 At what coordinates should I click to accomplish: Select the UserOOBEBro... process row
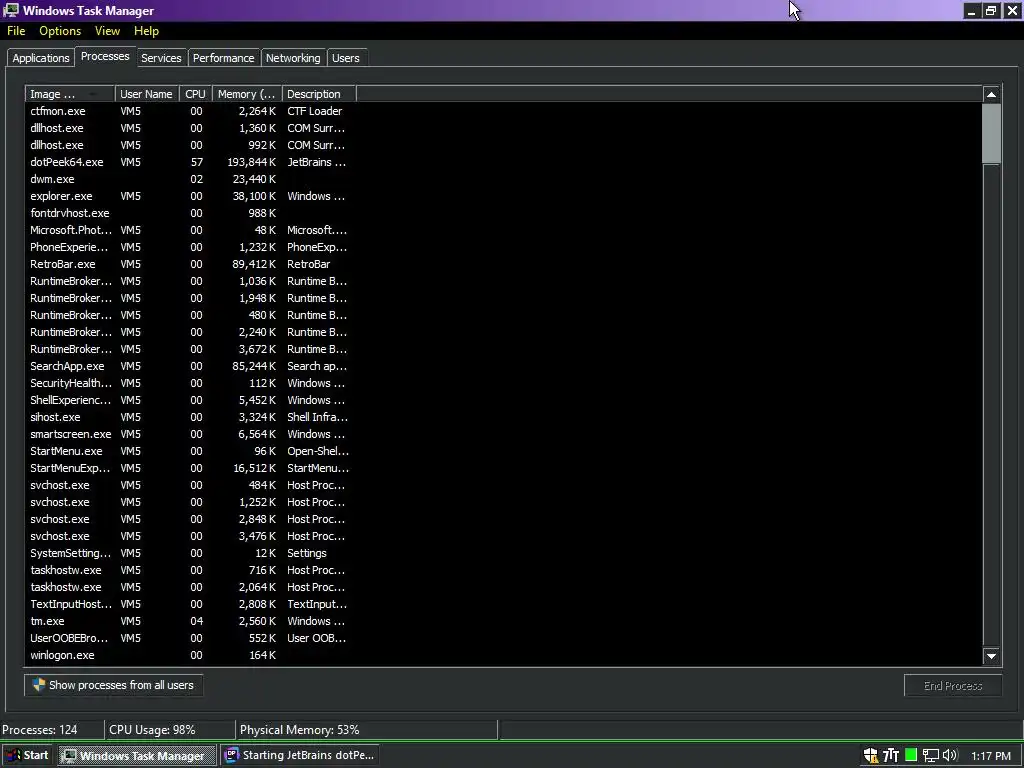point(189,637)
